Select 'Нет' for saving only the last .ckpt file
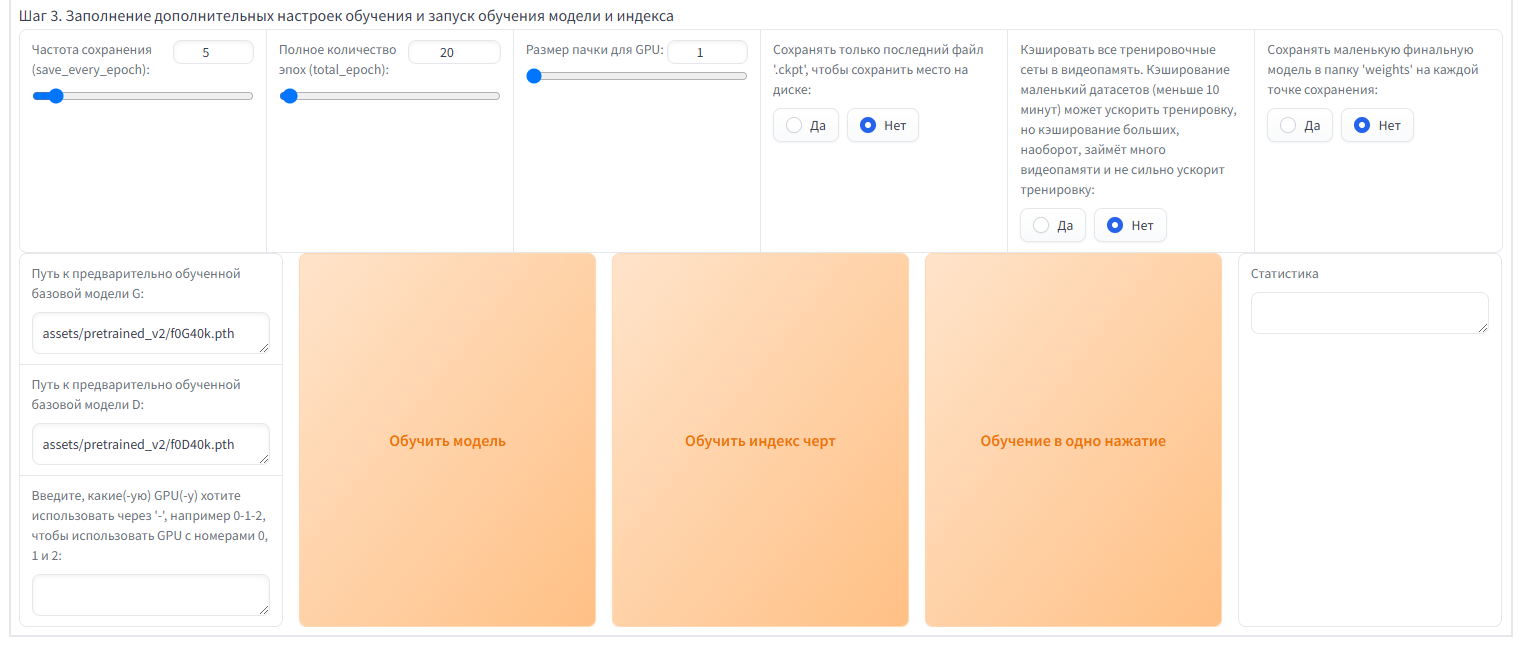 pos(882,125)
